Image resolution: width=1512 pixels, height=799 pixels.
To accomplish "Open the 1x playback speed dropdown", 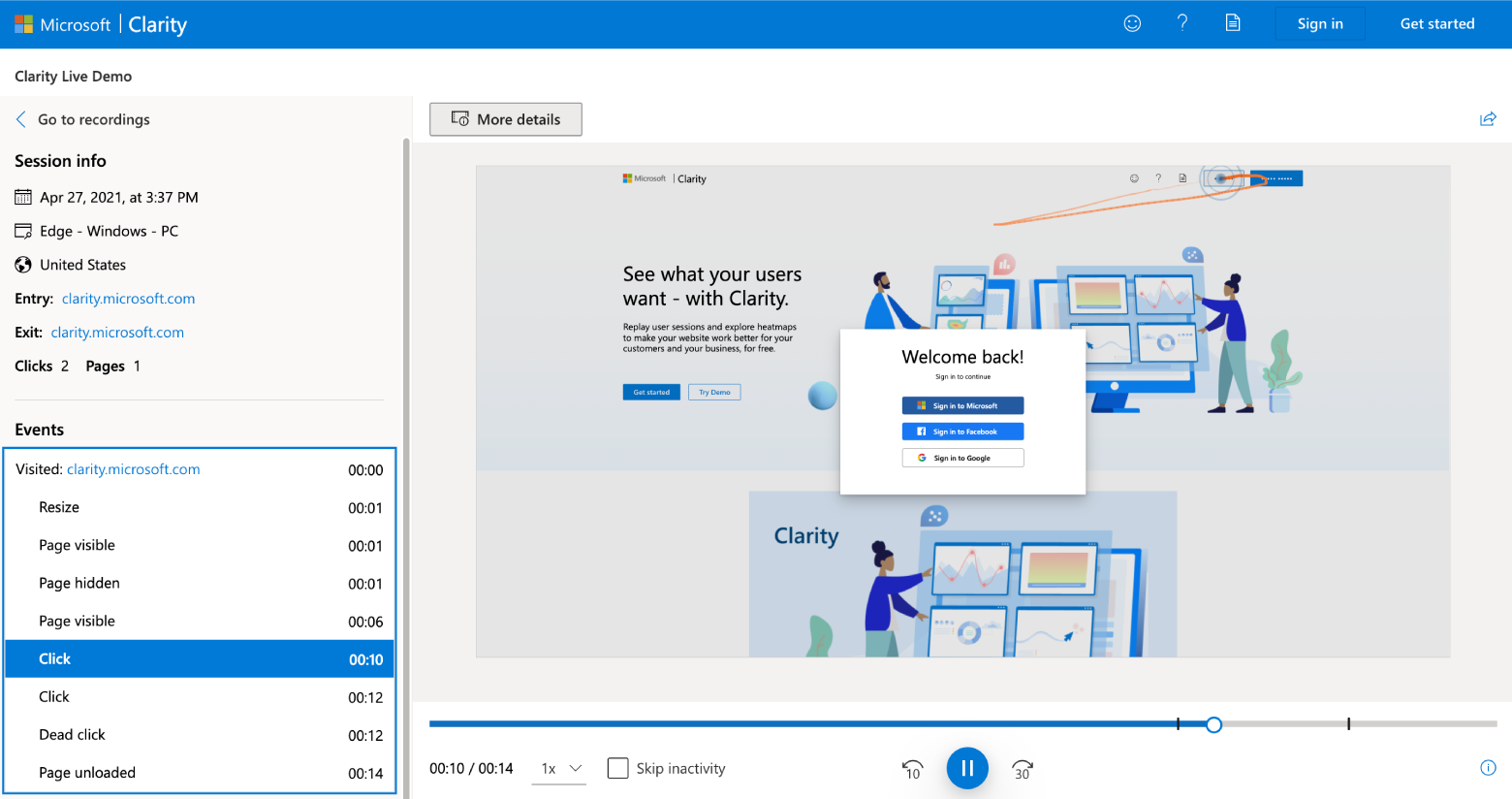I will [559, 767].
